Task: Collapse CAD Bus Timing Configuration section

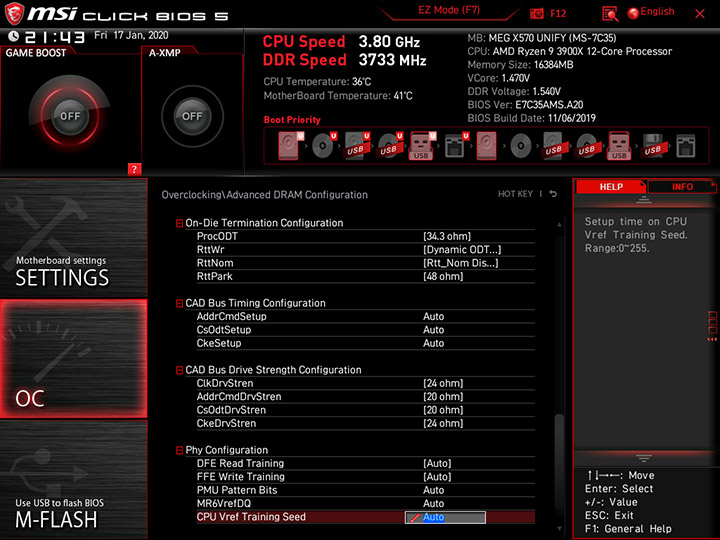Action: 180,304
